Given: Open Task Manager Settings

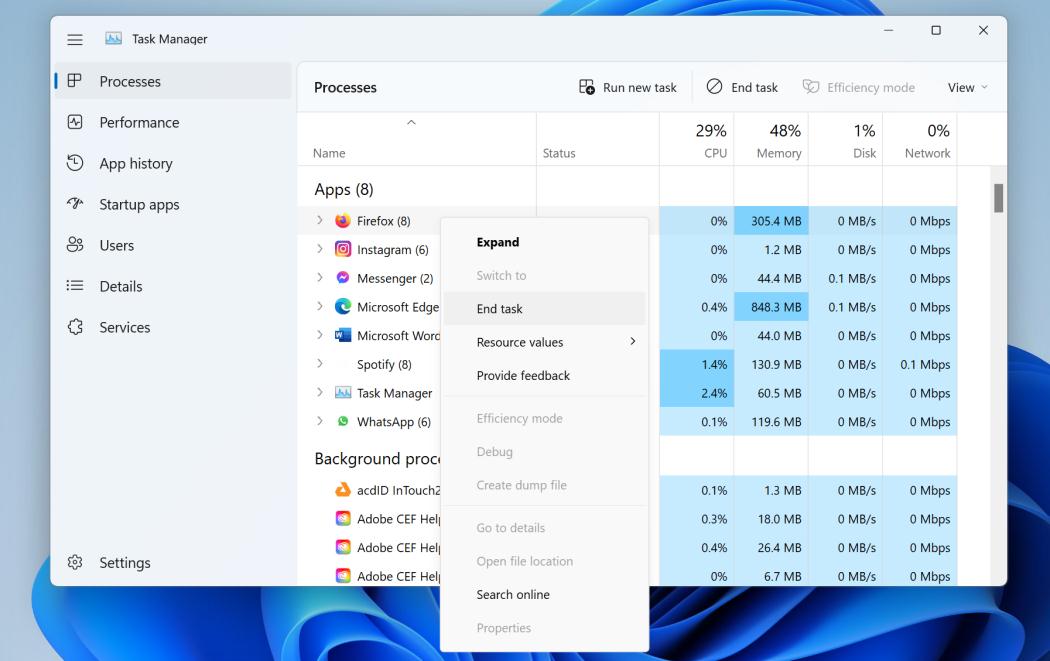Looking at the screenshot, I should (124, 562).
